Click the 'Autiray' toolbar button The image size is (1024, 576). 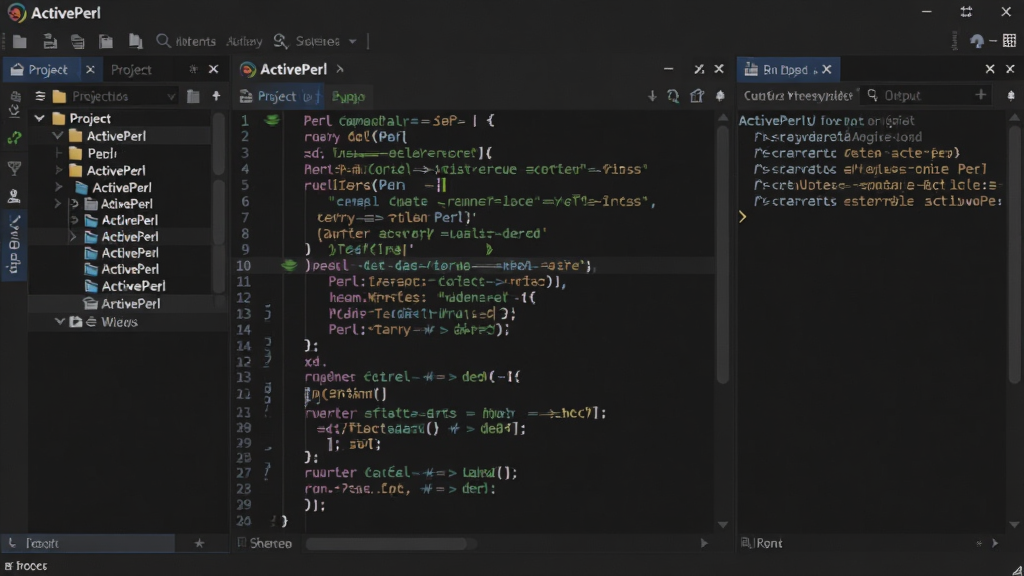[244, 41]
